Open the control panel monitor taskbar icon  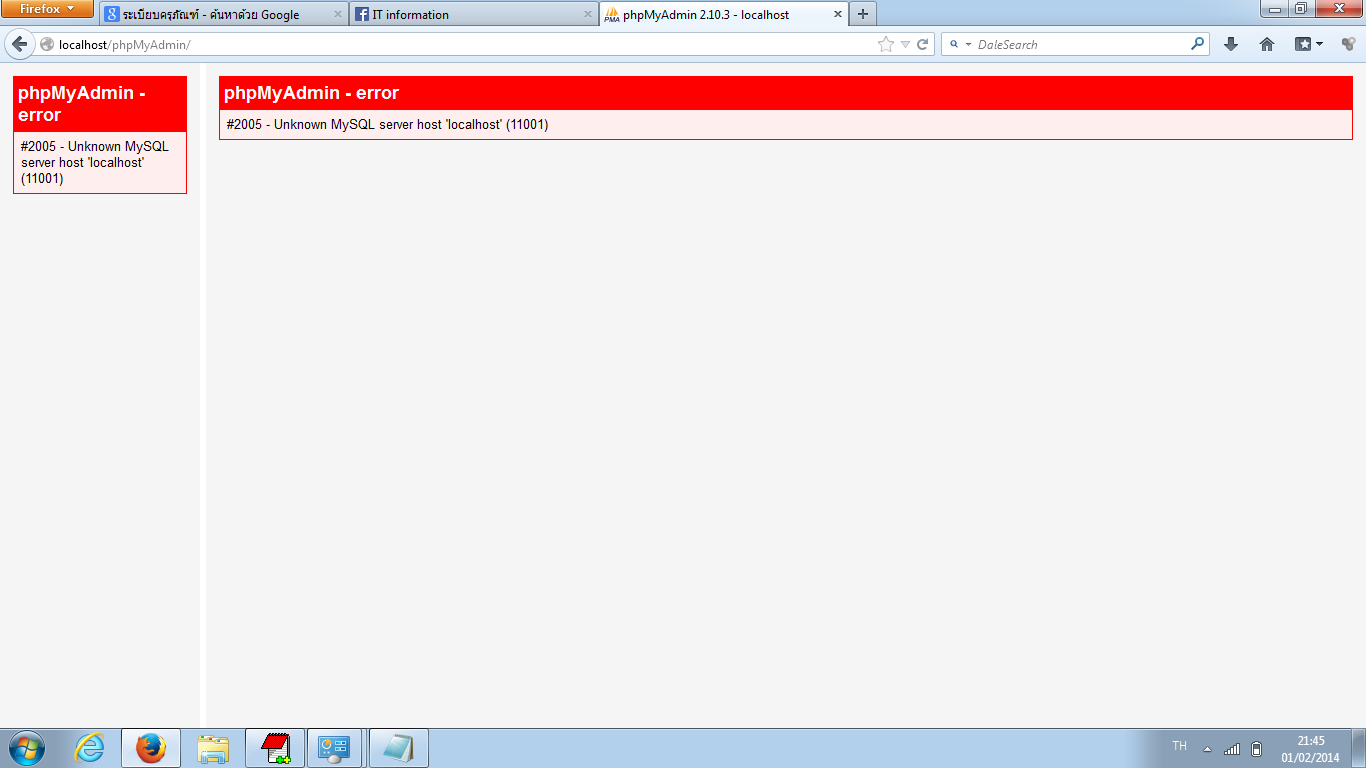point(333,748)
